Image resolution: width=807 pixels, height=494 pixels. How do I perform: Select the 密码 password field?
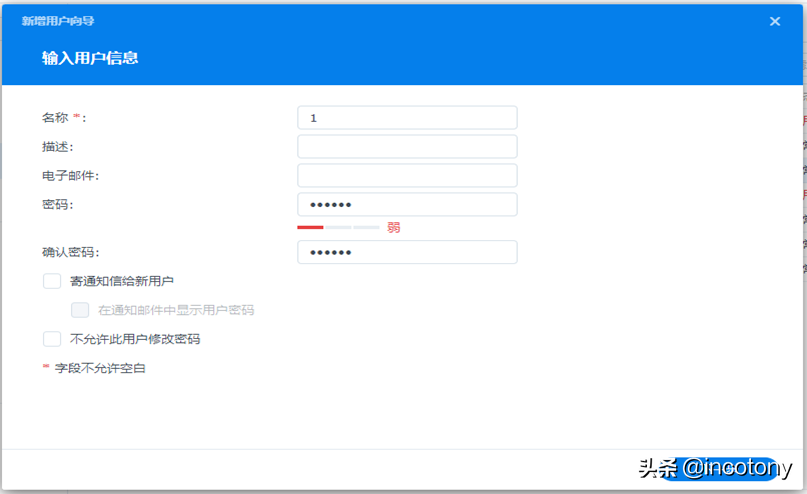tap(407, 204)
